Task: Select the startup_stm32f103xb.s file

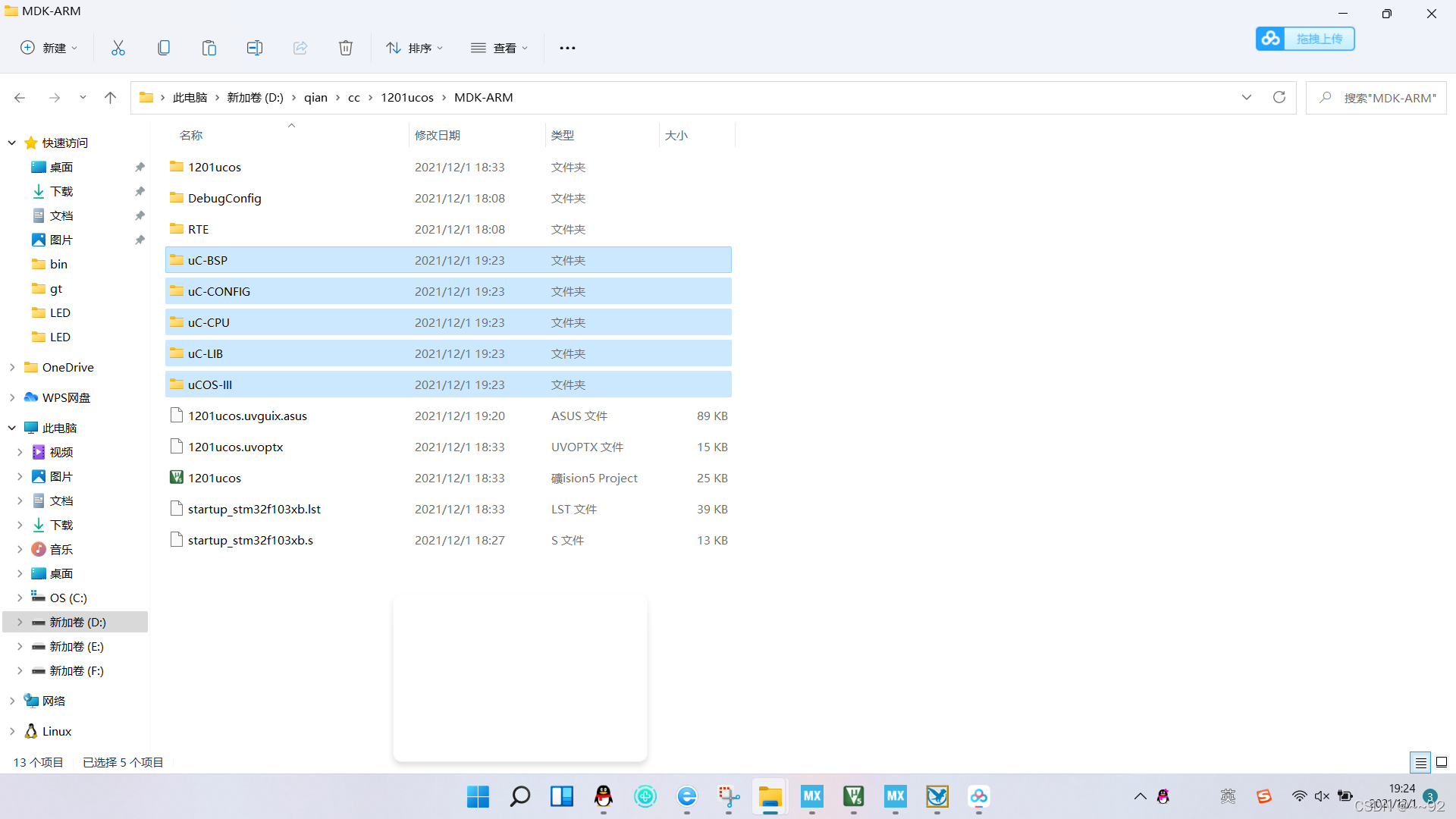Action: (250, 540)
